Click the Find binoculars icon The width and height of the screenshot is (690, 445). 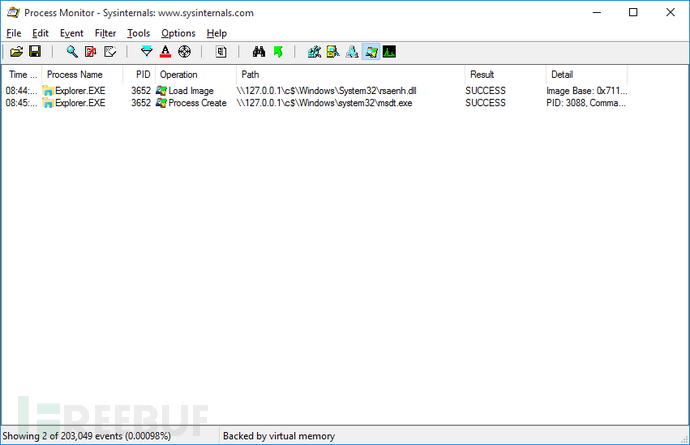coord(259,52)
